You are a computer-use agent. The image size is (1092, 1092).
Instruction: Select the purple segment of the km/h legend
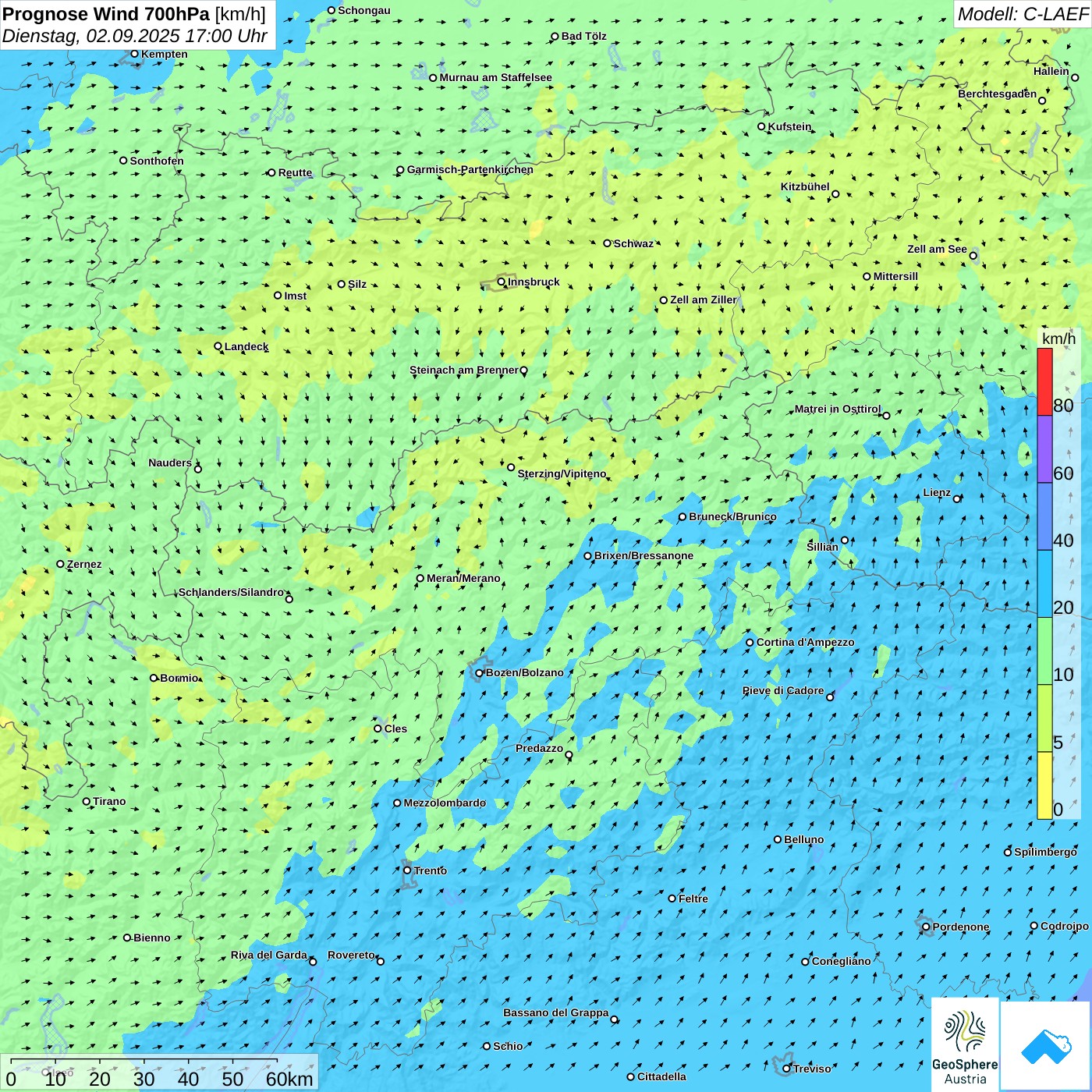click(1044, 449)
